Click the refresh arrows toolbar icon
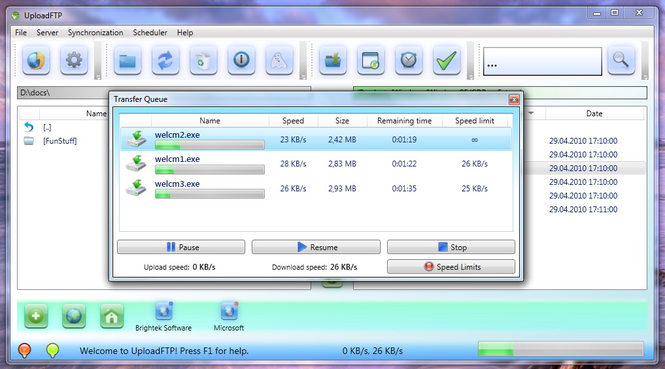The image size is (665, 369). pos(165,61)
